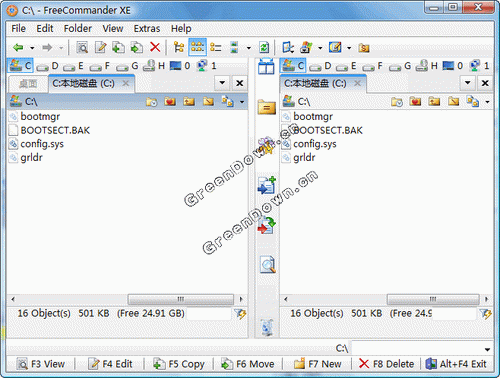Image resolution: width=500 pixels, height=378 pixels.
Task: Open the left panel tab list dropdown
Action: 222,83
